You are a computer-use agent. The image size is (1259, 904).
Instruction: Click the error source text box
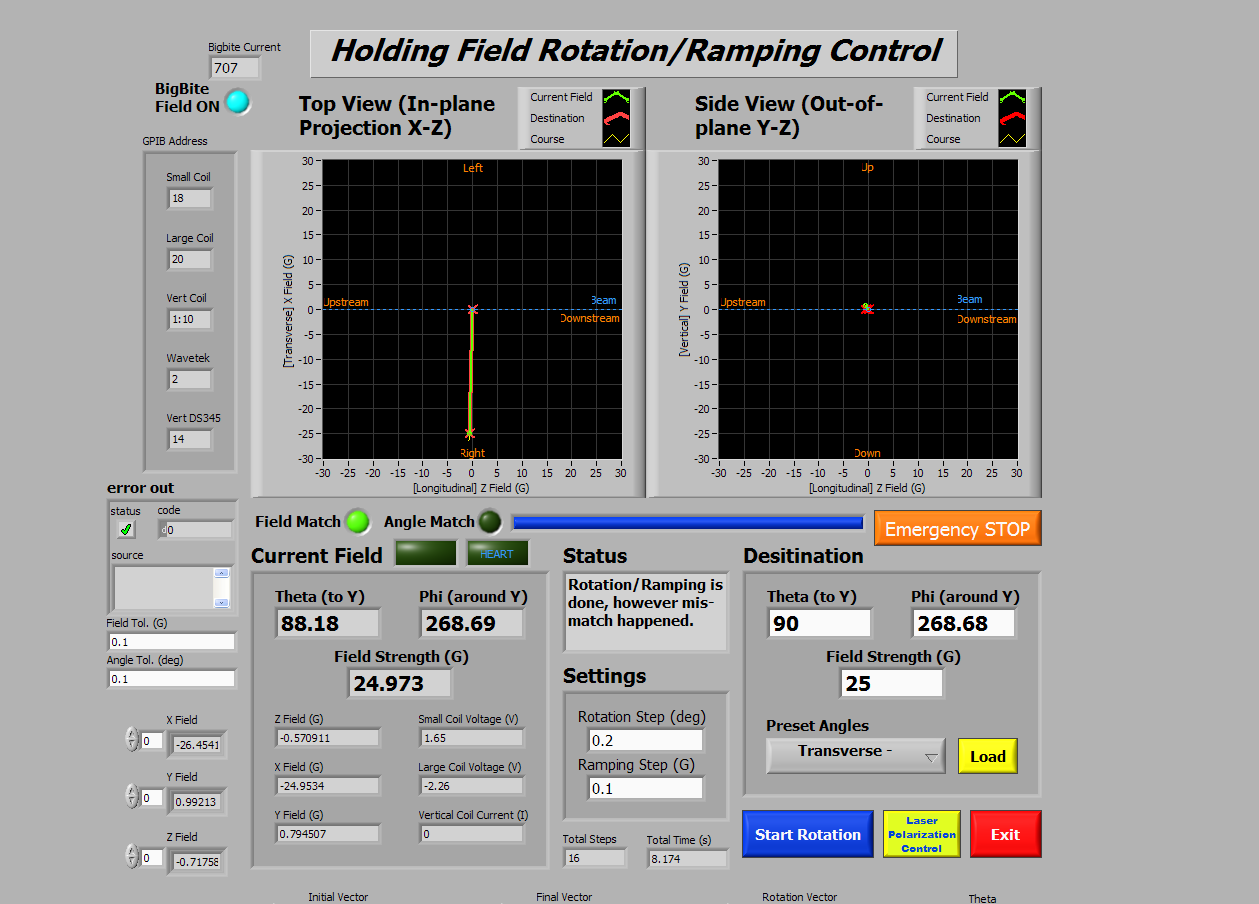click(164, 588)
